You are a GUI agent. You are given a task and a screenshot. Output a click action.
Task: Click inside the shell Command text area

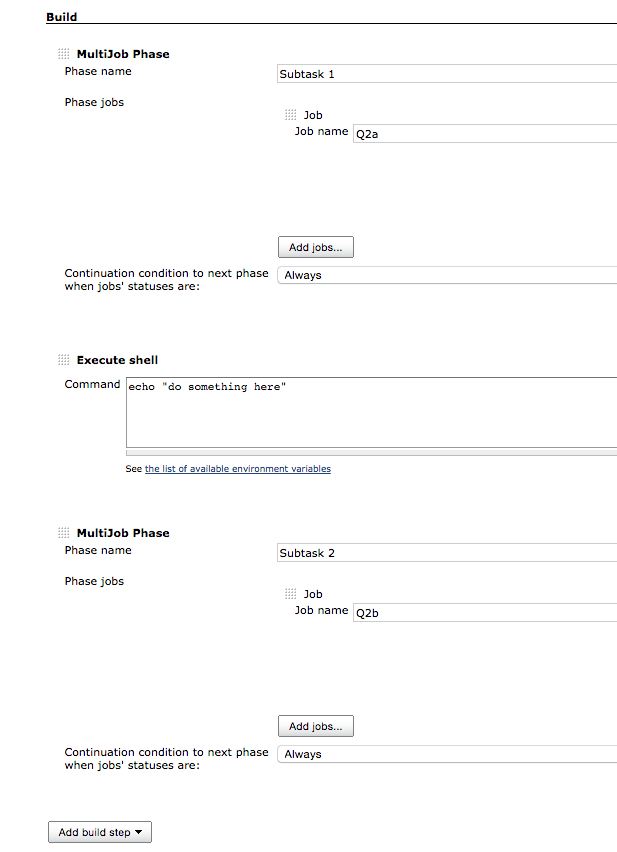click(x=371, y=412)
